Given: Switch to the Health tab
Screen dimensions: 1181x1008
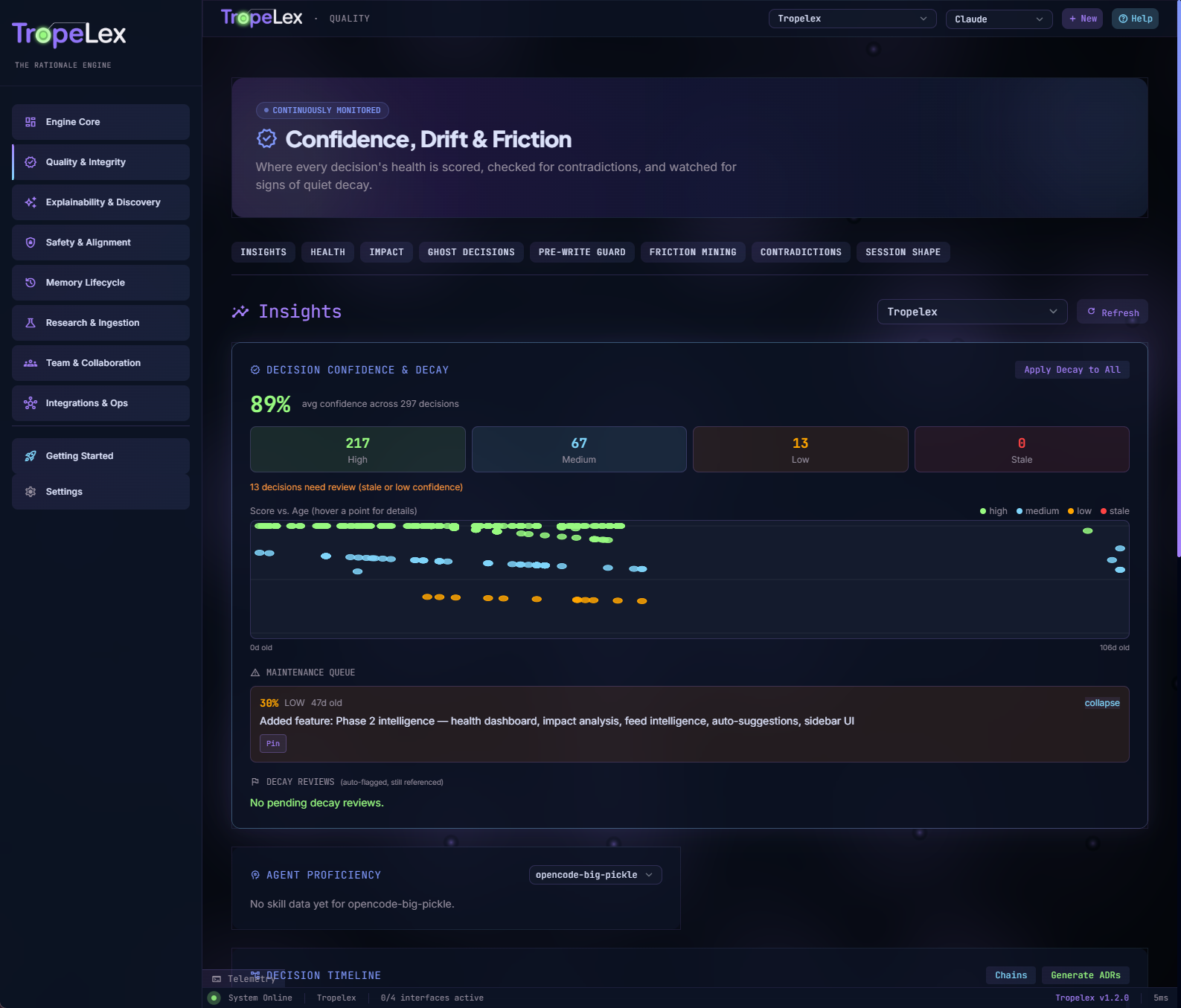Looking at the screenshot, I should tap(327, 252).
